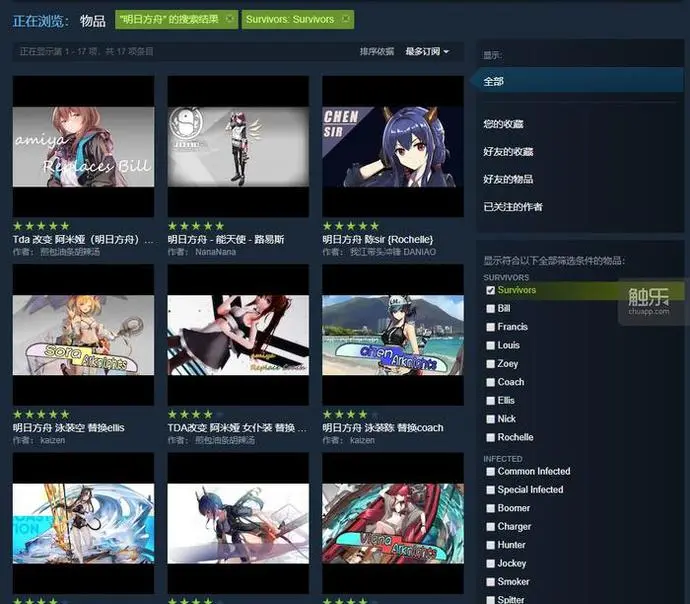Check the Coach filter checkbox
This screenshot has height=604, width=690.
tap(490, 382)
